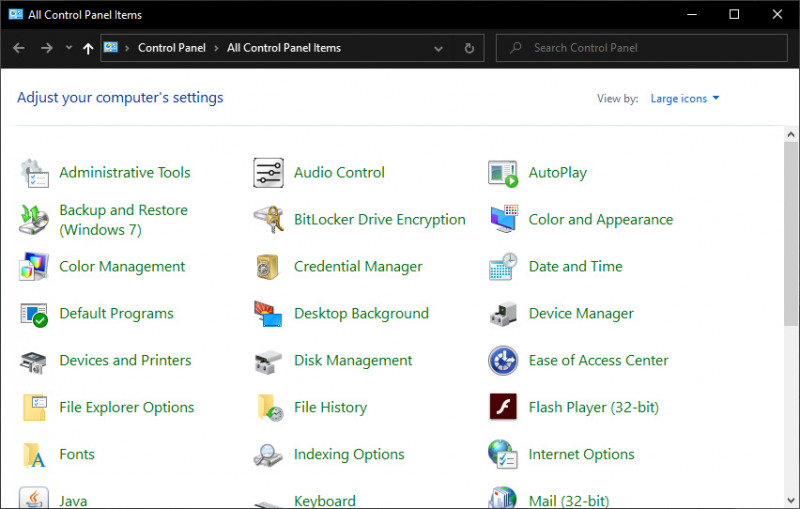
Task: Open the BitLocker Drive Encryption icon
Action: [268, 219]
